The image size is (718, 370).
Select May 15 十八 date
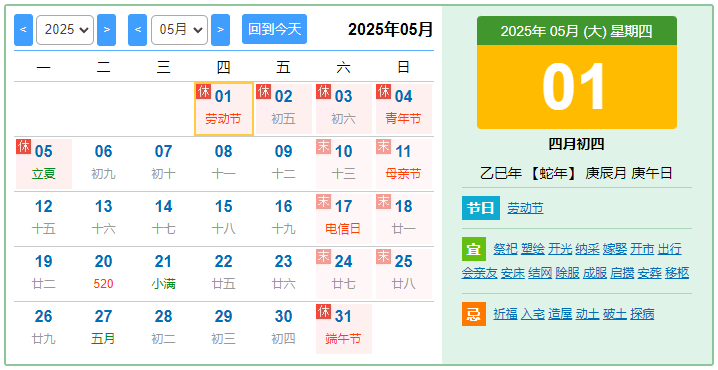[223, 219]
